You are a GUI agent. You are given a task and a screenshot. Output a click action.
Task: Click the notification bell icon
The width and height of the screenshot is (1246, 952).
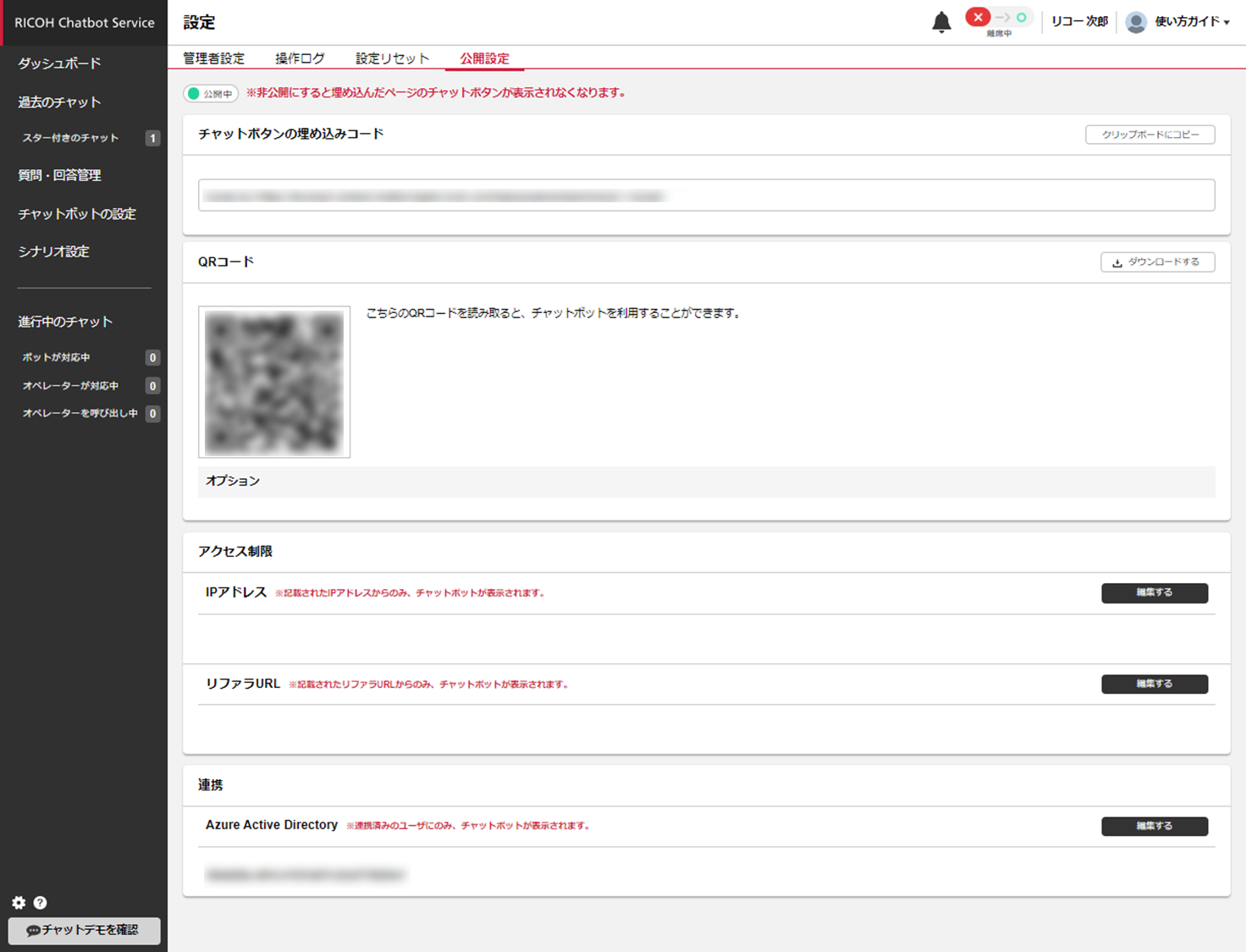coord(941,22)
